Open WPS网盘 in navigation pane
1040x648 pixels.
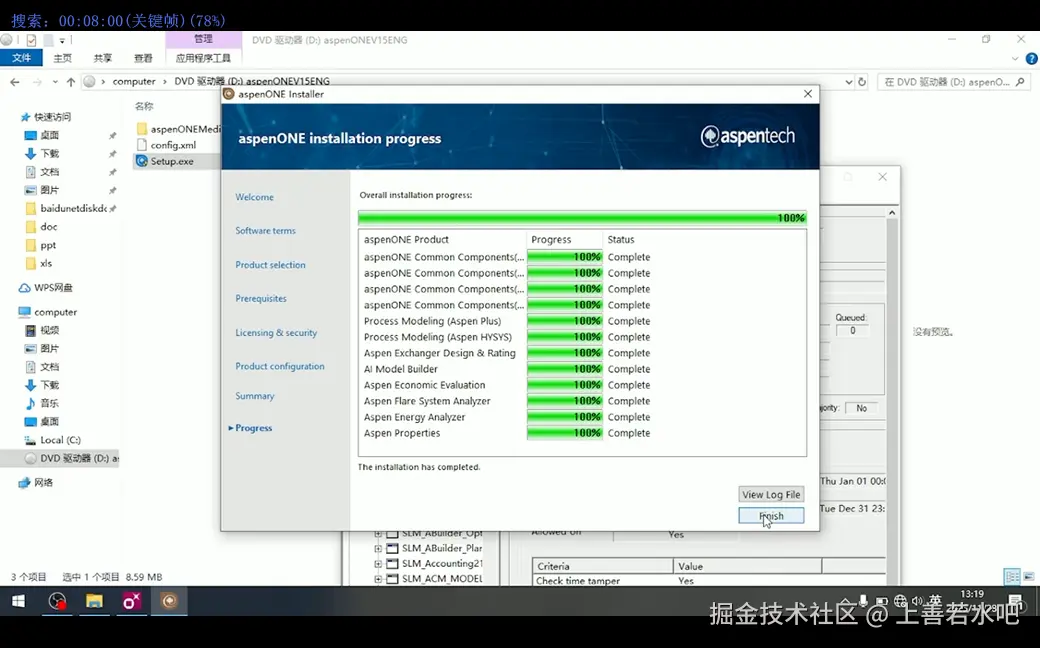45,288
